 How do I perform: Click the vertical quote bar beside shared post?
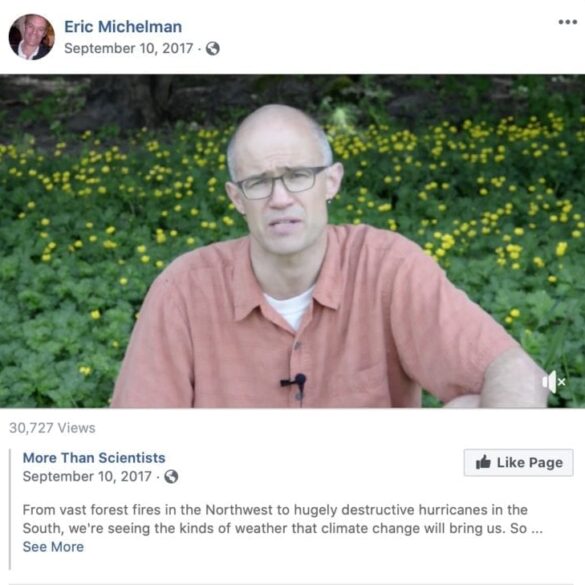tap(10, 509)
